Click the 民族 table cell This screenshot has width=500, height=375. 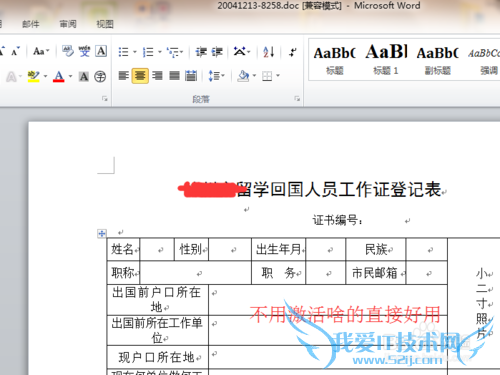pyautogui.click(x=376, y=249)
